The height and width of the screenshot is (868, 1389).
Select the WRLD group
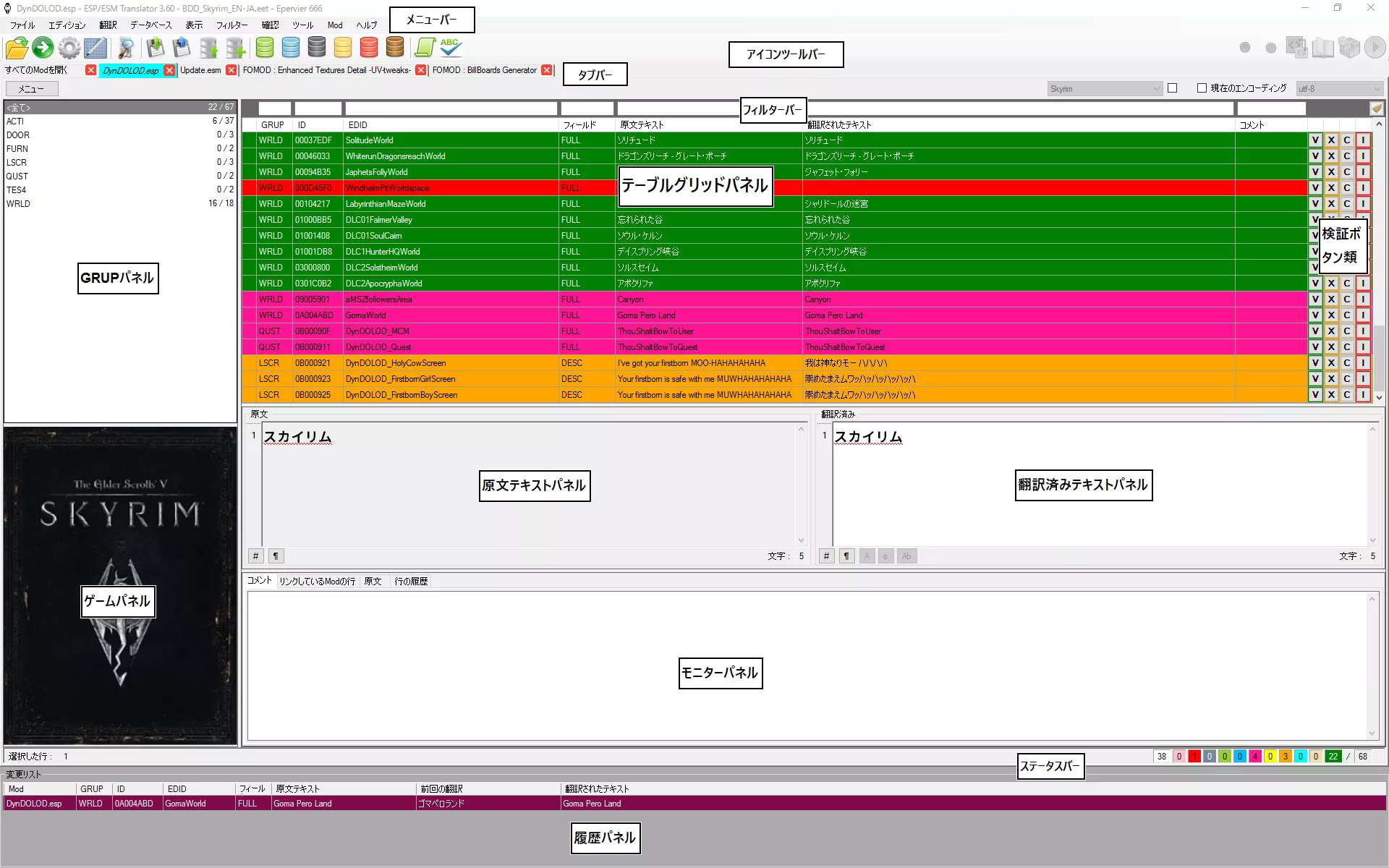tap(120, 204)
